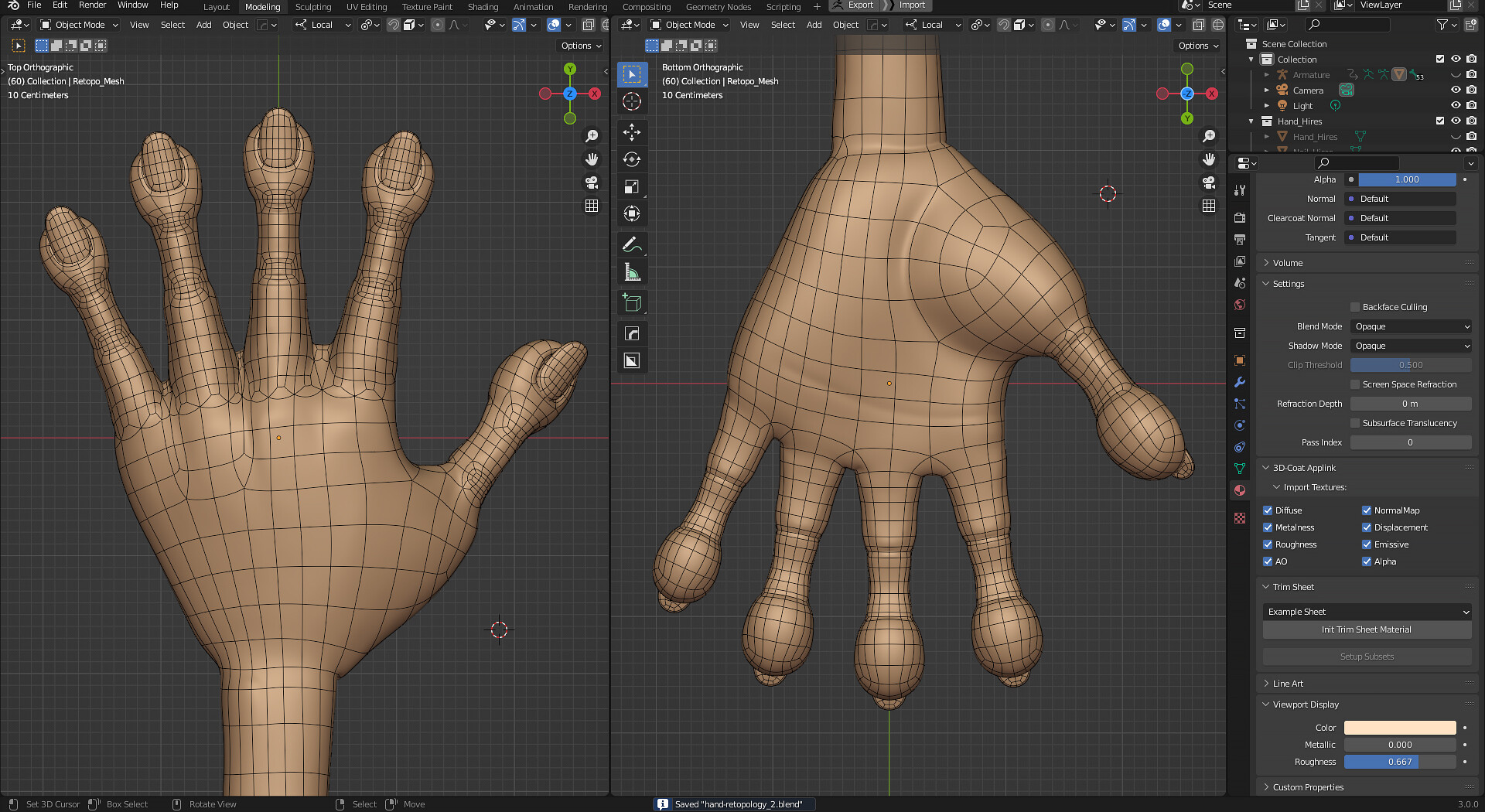Open the Blend Mode dropdown
The image size is (1485, 812).
coord(1411,326)
